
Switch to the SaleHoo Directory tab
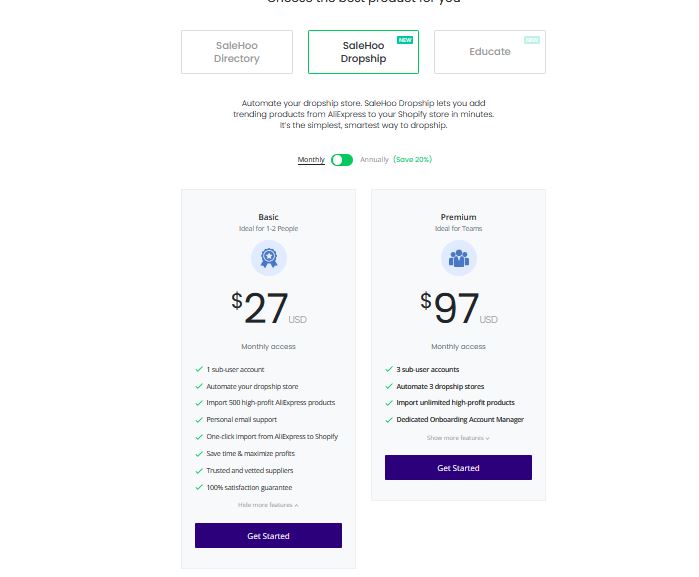[237, 52]
